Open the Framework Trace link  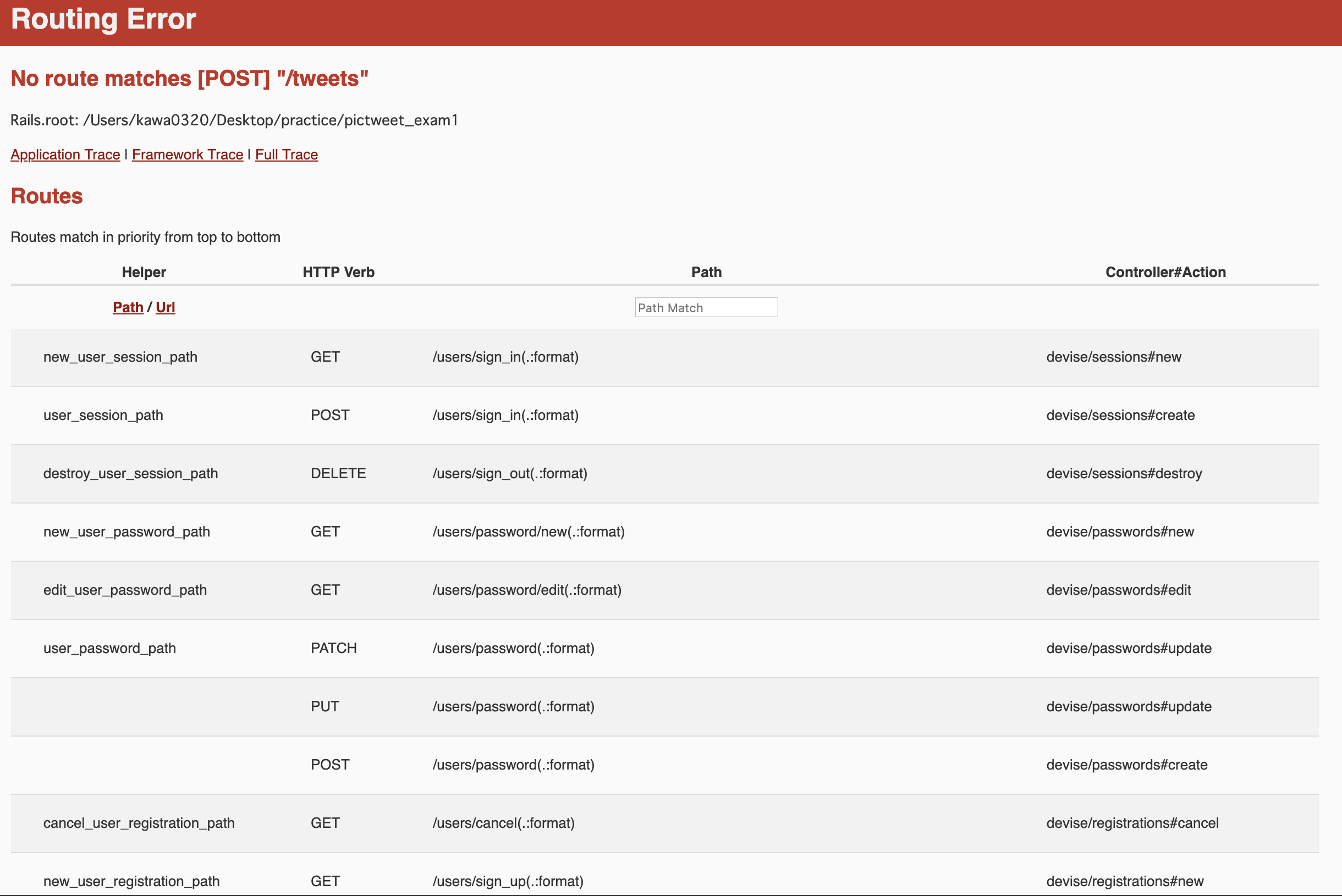click(188, 154)
